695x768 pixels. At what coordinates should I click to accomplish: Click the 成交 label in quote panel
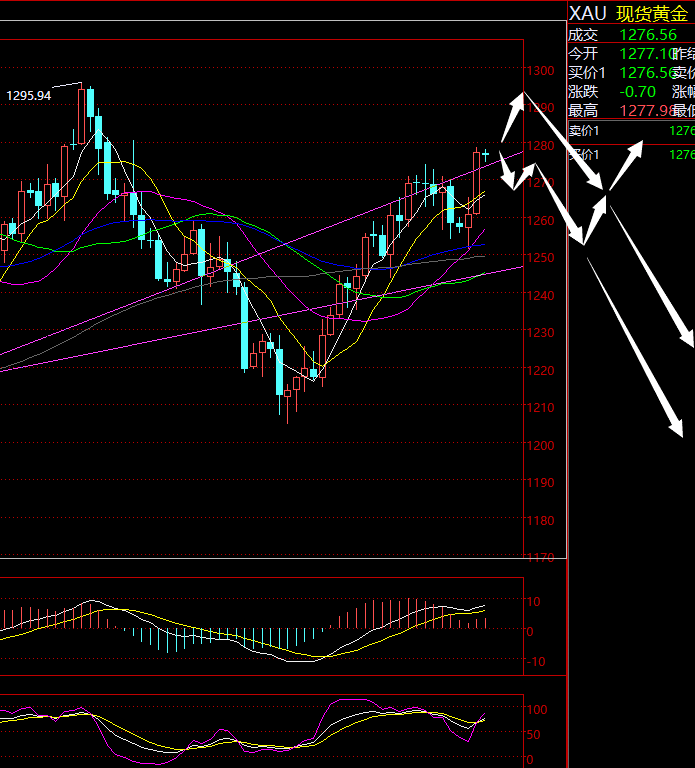click(583, 35)
